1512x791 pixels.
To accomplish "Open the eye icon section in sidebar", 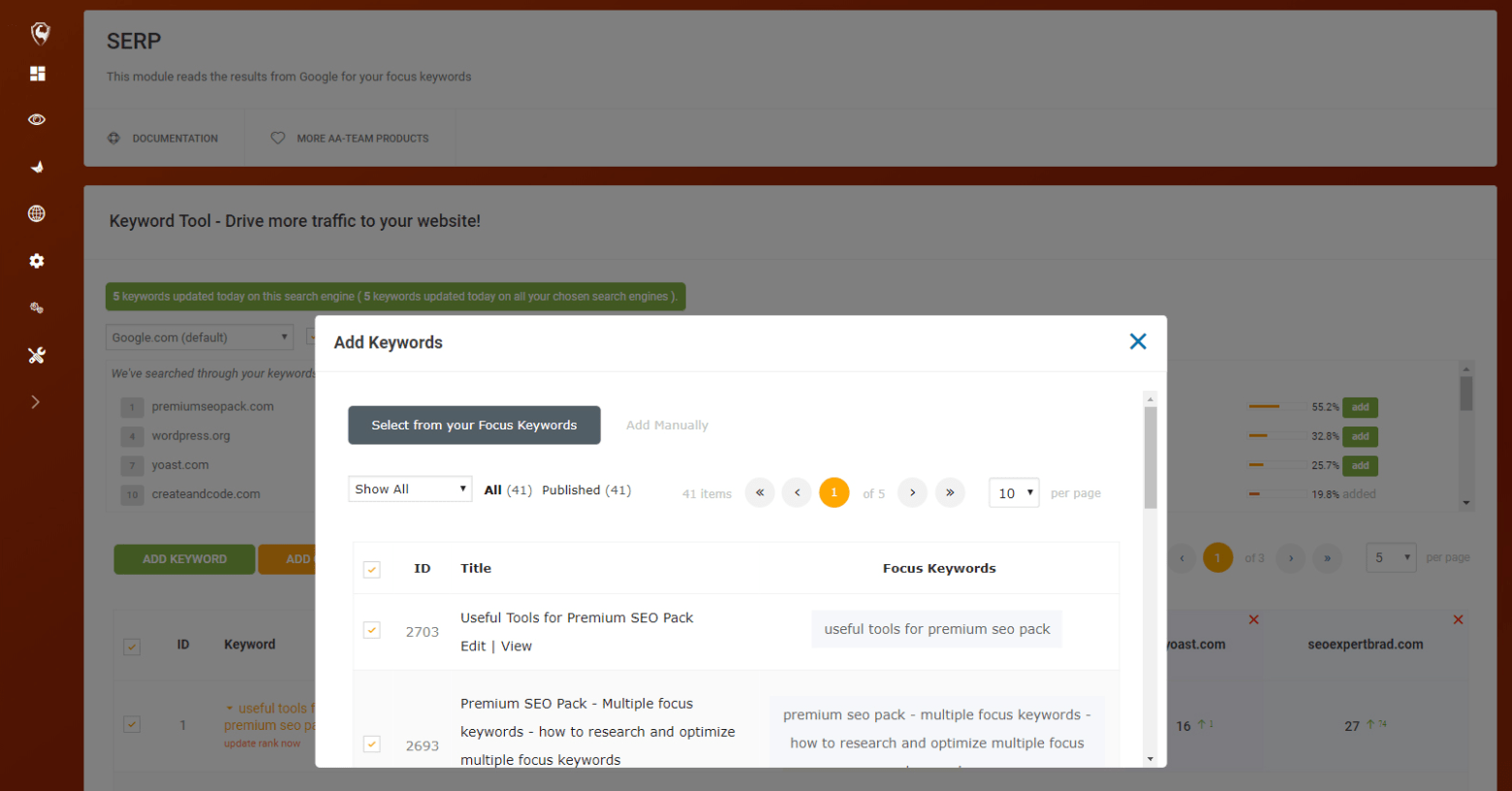I will click(x=37, y=119).
